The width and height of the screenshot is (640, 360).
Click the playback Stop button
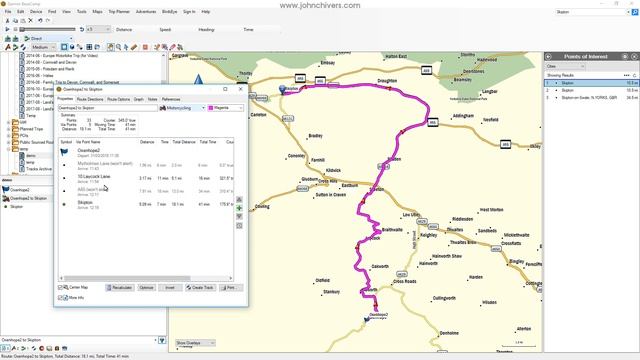[15, 29]
